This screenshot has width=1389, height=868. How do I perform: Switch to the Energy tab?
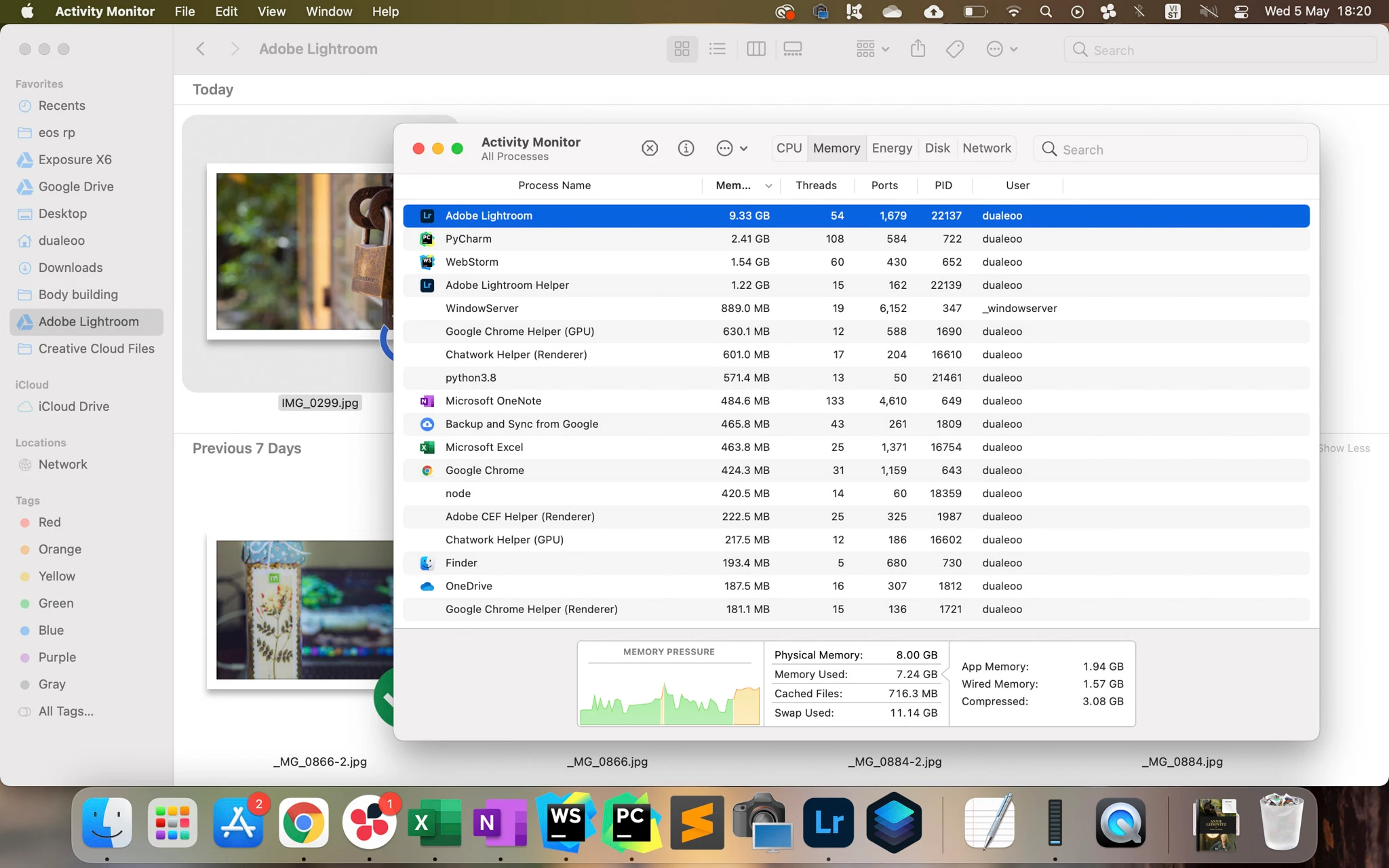point(891,149)
